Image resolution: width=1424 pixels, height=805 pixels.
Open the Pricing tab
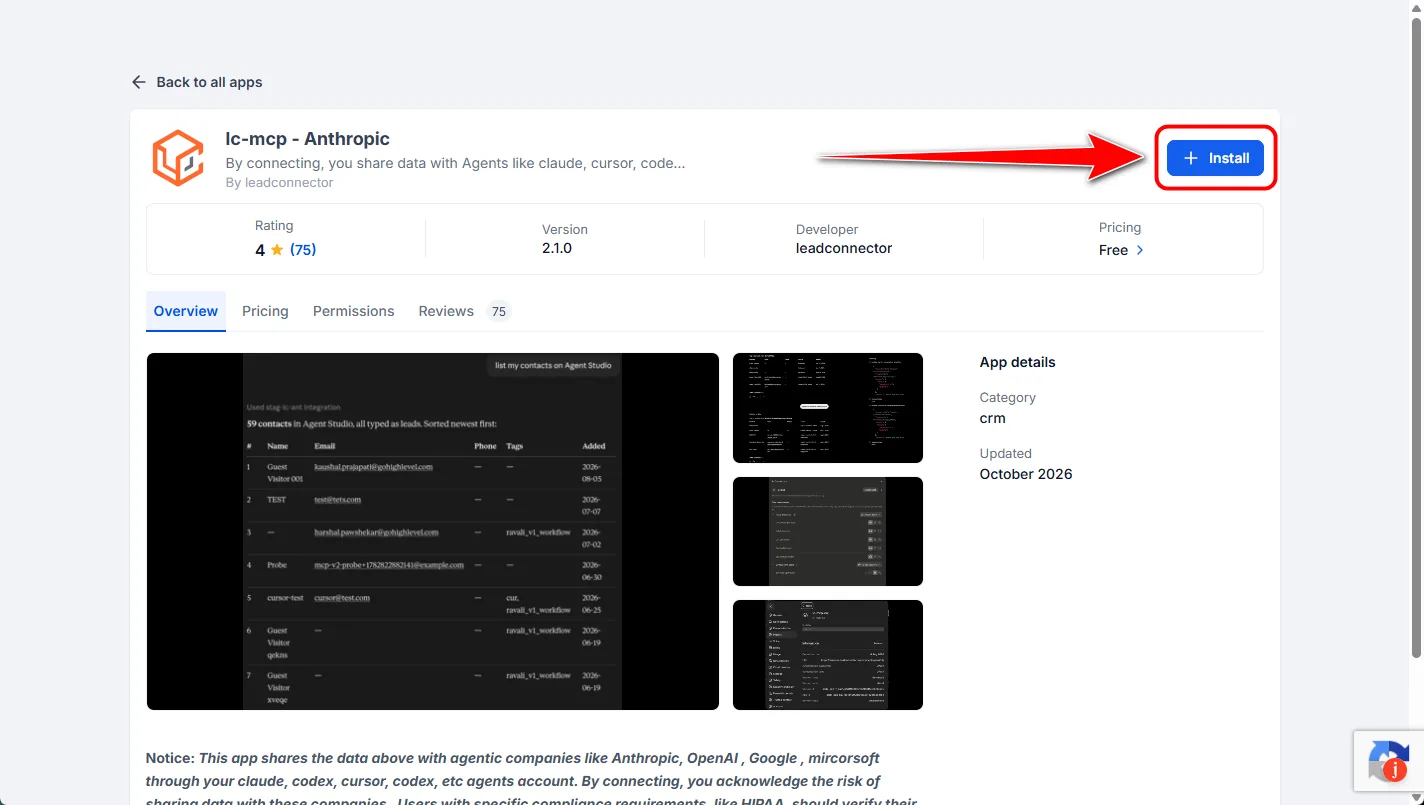click(265, 311)
